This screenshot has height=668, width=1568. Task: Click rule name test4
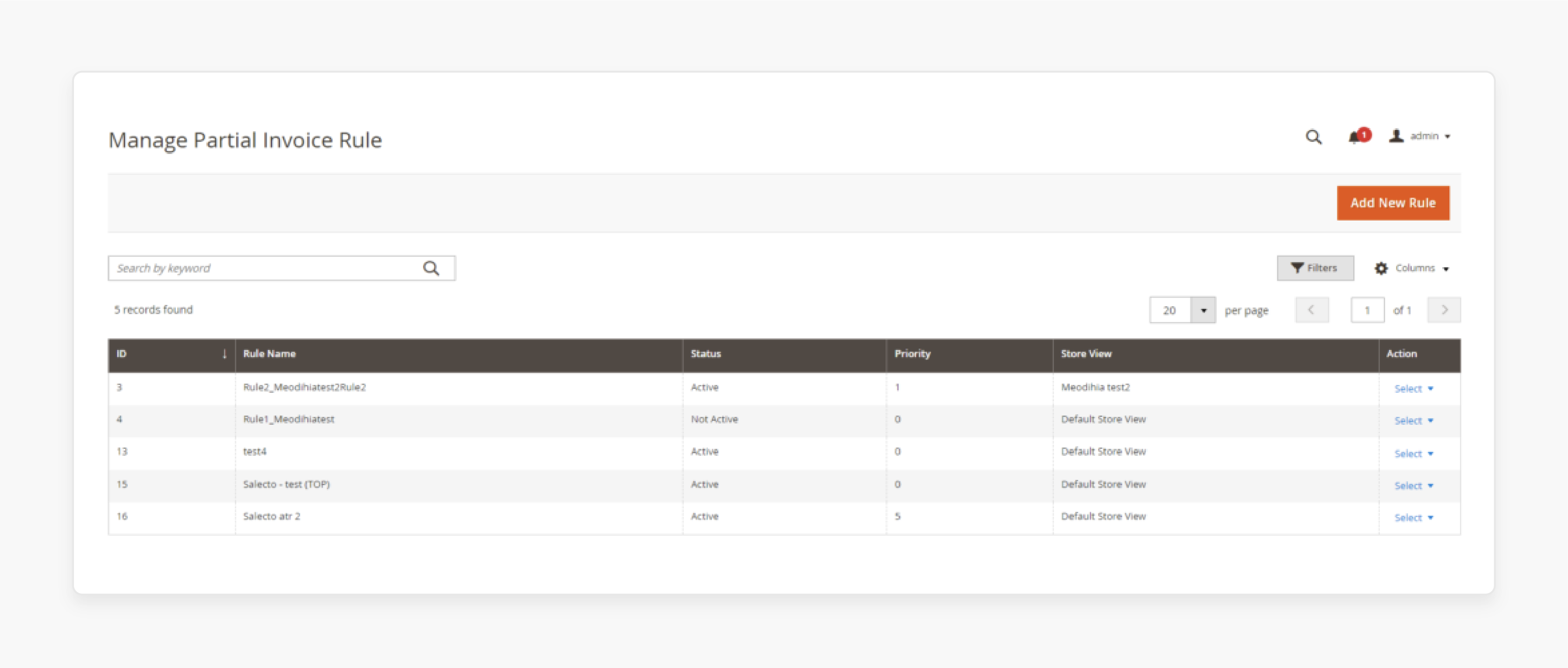[255, 452]
